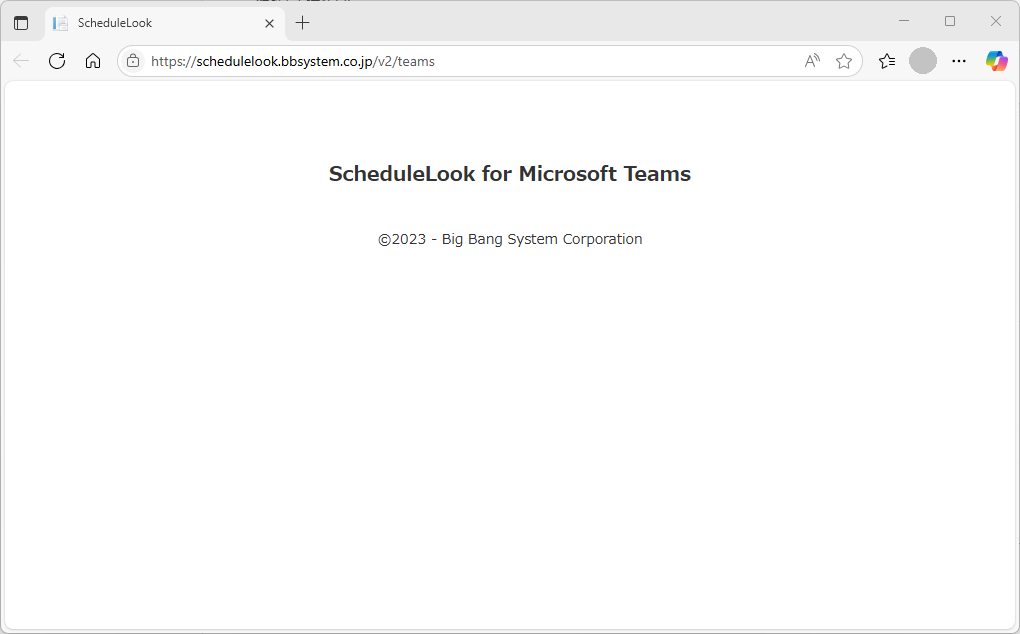1020x634 pixels.
Task: Click the ScheduleLook for Microsoft Teams heading
Action: (x=510, y=174)
